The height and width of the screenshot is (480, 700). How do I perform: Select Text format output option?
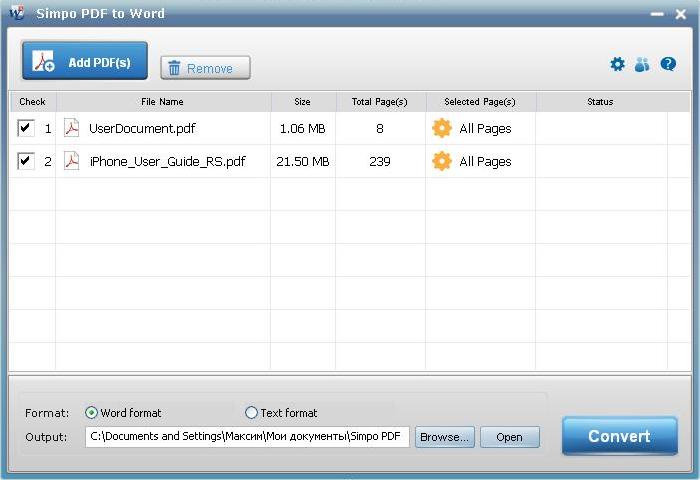coord(252,412)
